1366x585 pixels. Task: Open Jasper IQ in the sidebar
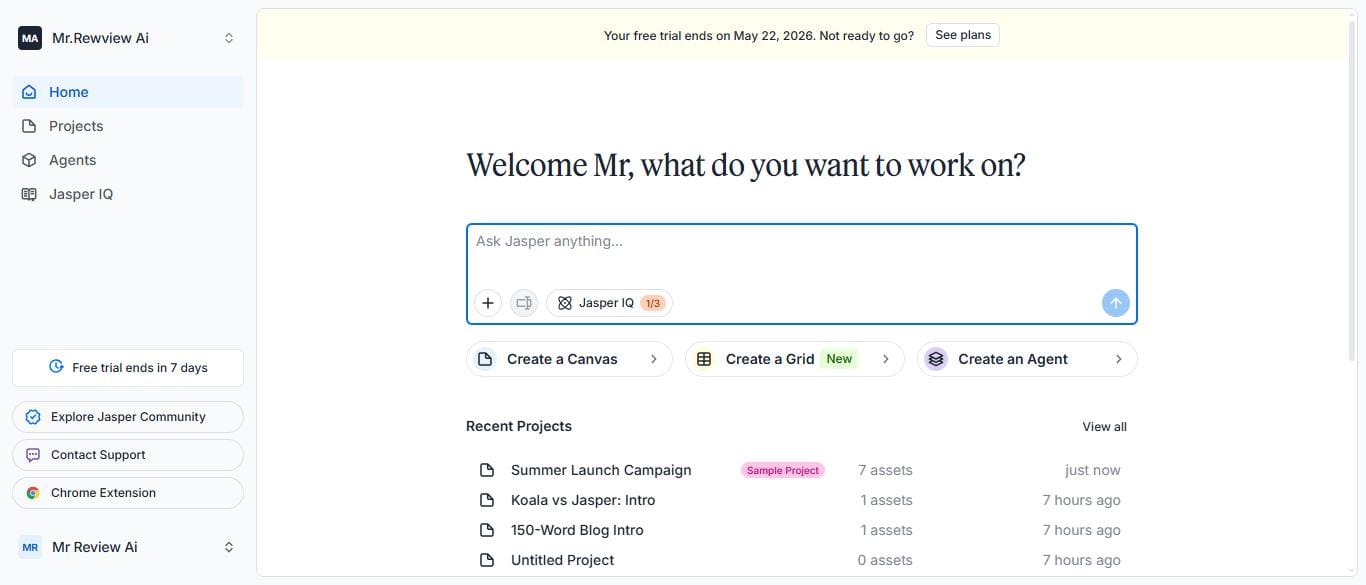128,194
